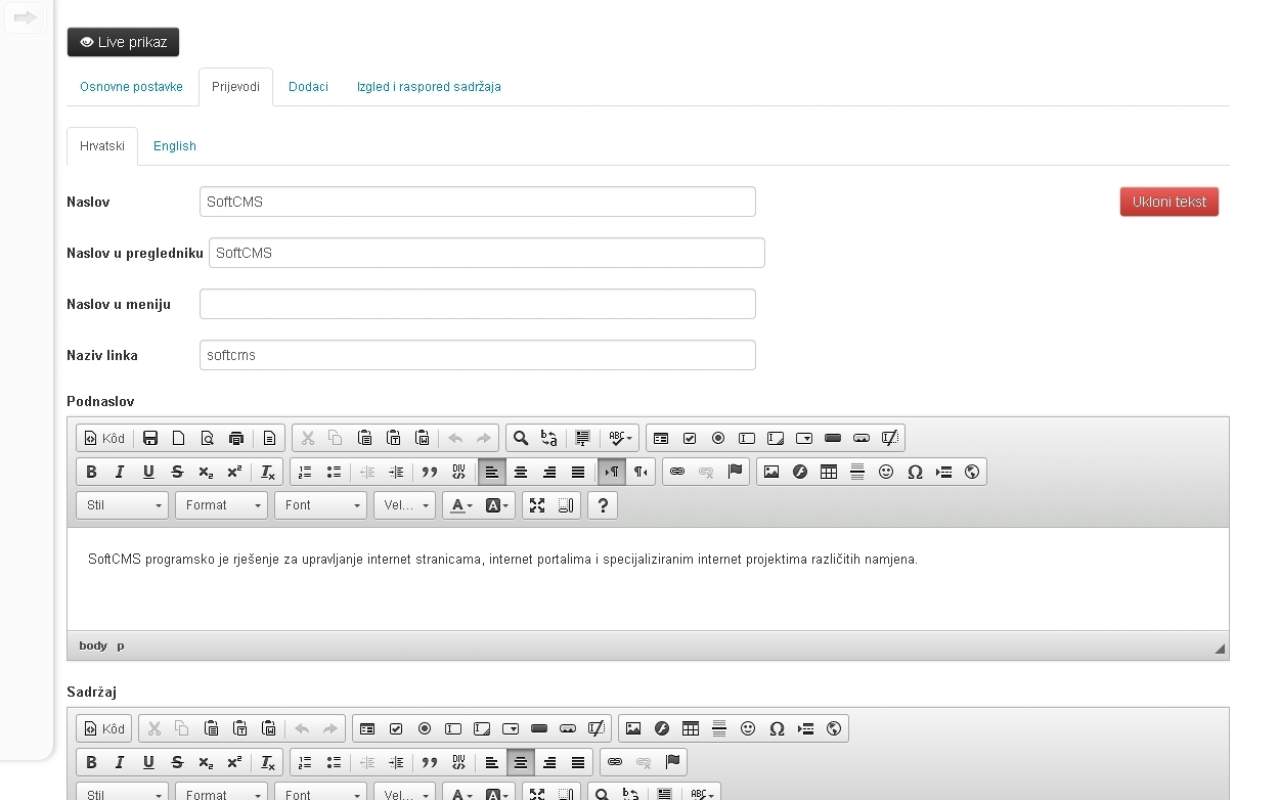Open Font dropdown in Podnaslov editor
Image resolution: width=1280 pixels, height=800 pixels.
pos(320,505)
